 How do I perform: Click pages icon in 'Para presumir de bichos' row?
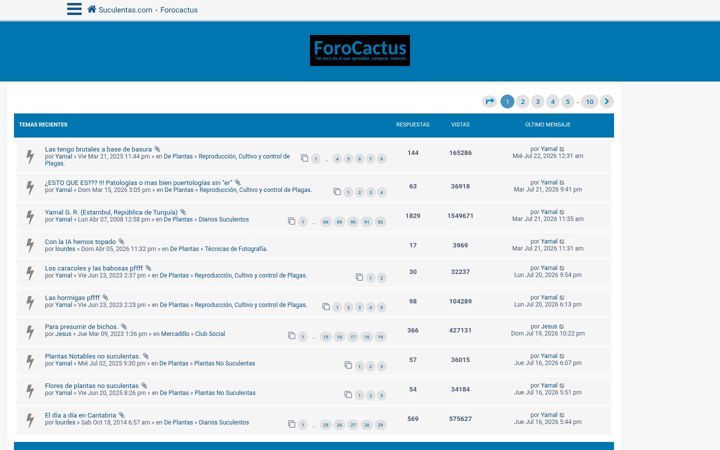click(x=292, y=336)
